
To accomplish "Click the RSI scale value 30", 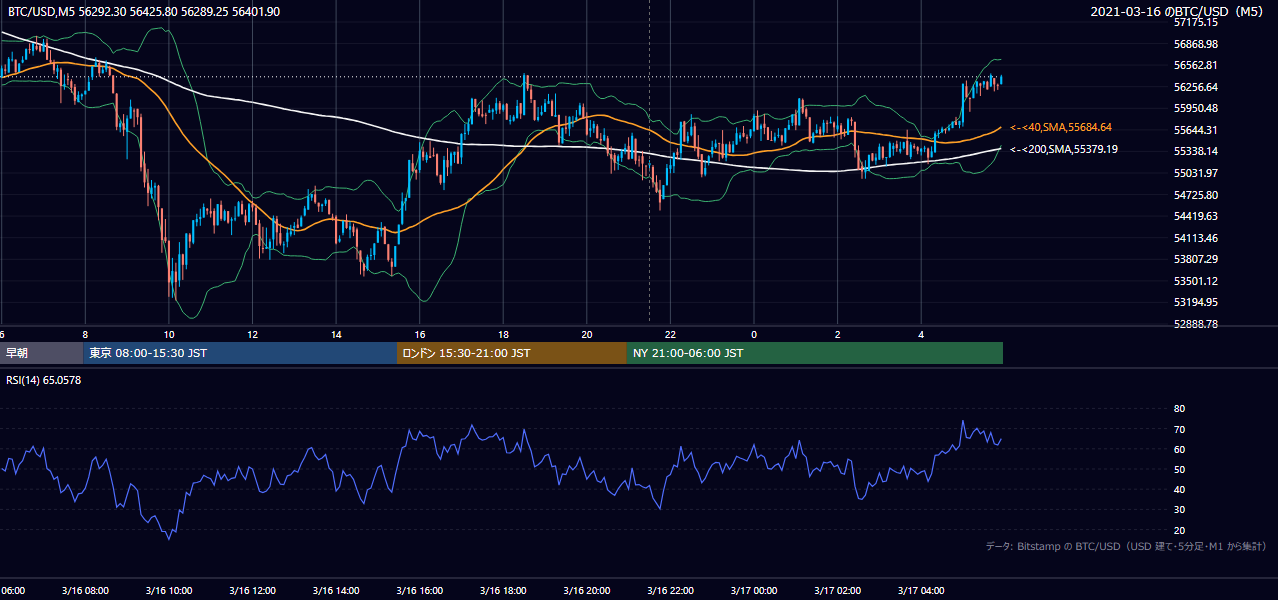I will [1179, 510].
